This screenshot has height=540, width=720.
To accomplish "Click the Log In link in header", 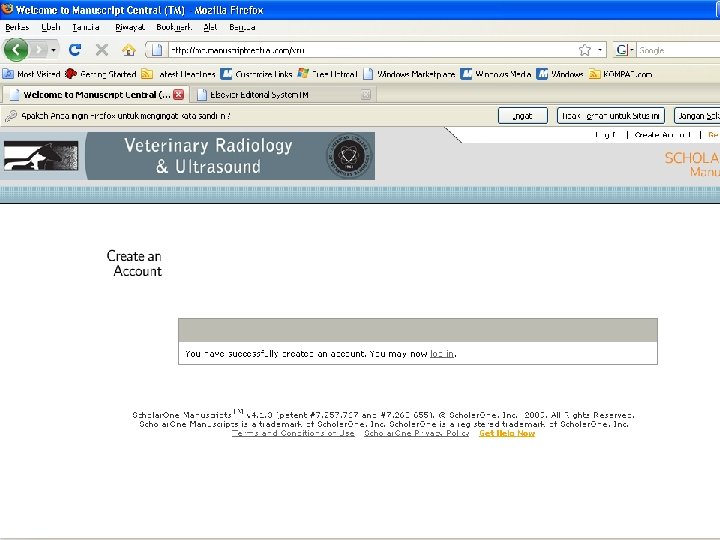I will tap(605, 135).
